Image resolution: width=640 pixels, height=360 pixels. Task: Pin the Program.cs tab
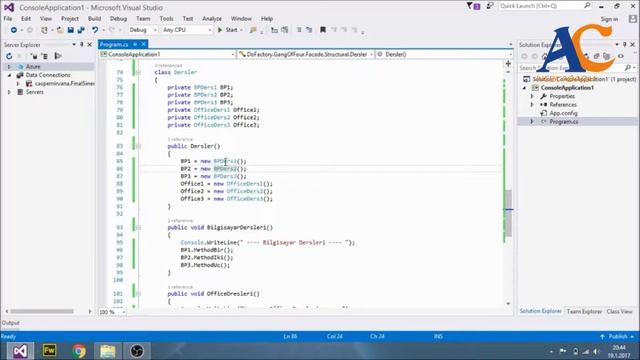point(135,44)
